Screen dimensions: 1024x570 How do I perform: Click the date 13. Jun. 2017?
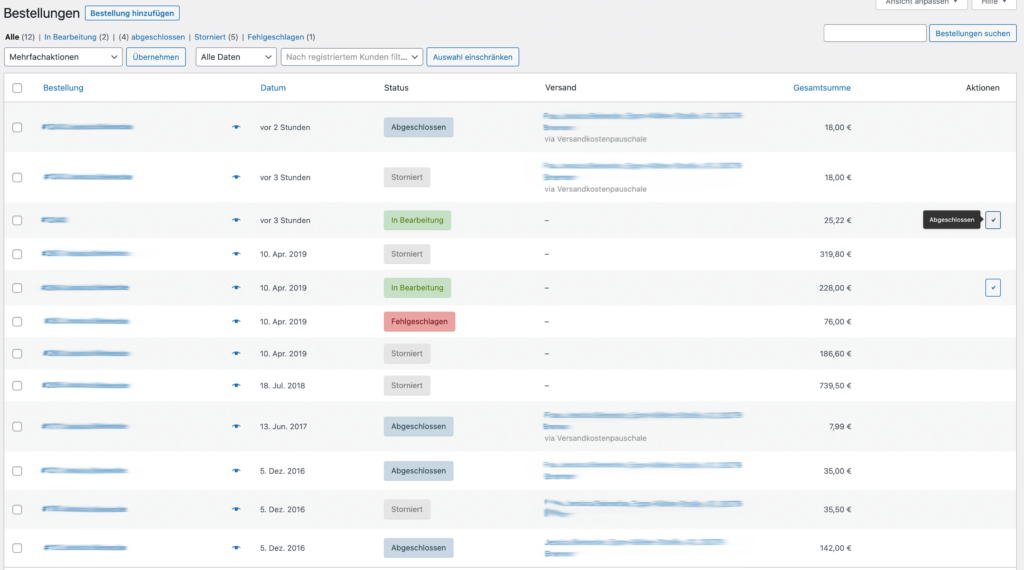(283, 426)
